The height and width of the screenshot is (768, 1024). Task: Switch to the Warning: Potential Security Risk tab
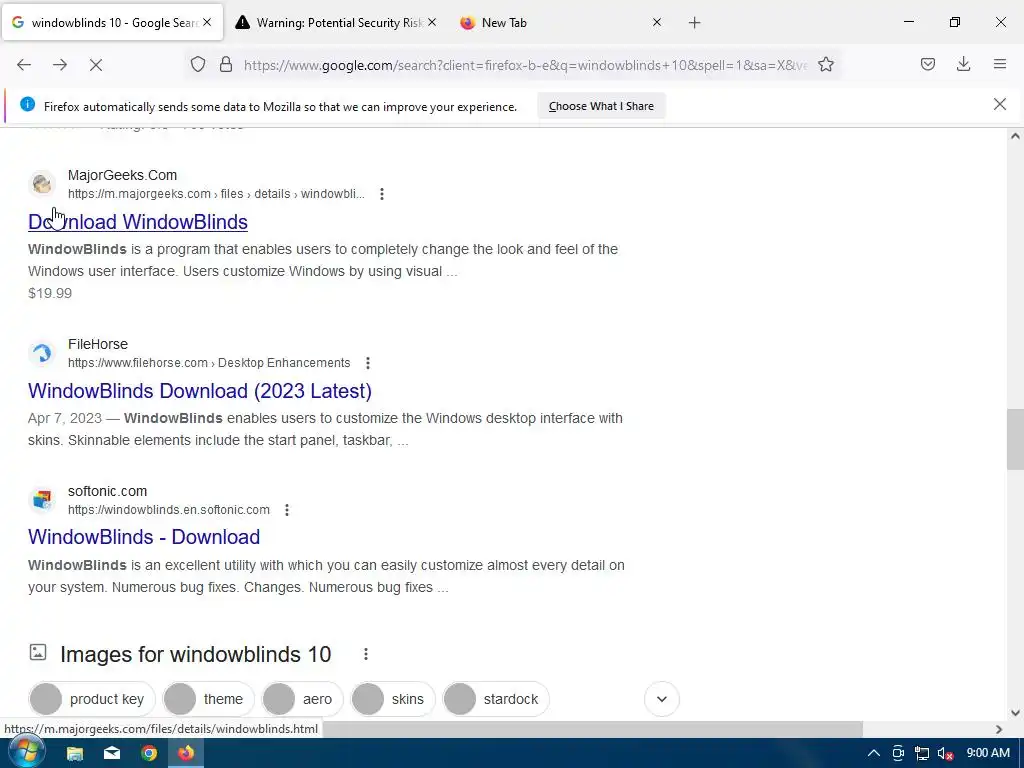coord(336,23)
